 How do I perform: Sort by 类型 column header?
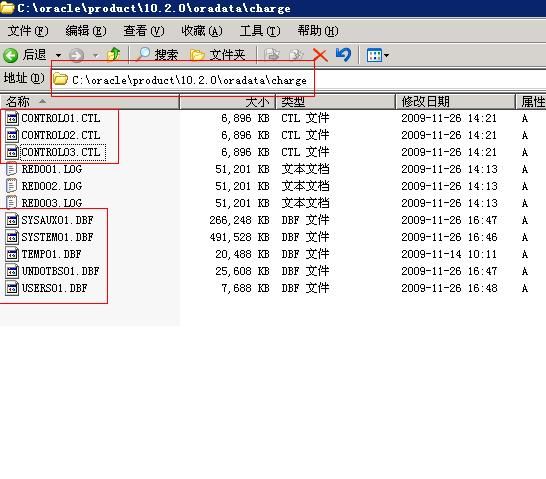coord(335,102)
